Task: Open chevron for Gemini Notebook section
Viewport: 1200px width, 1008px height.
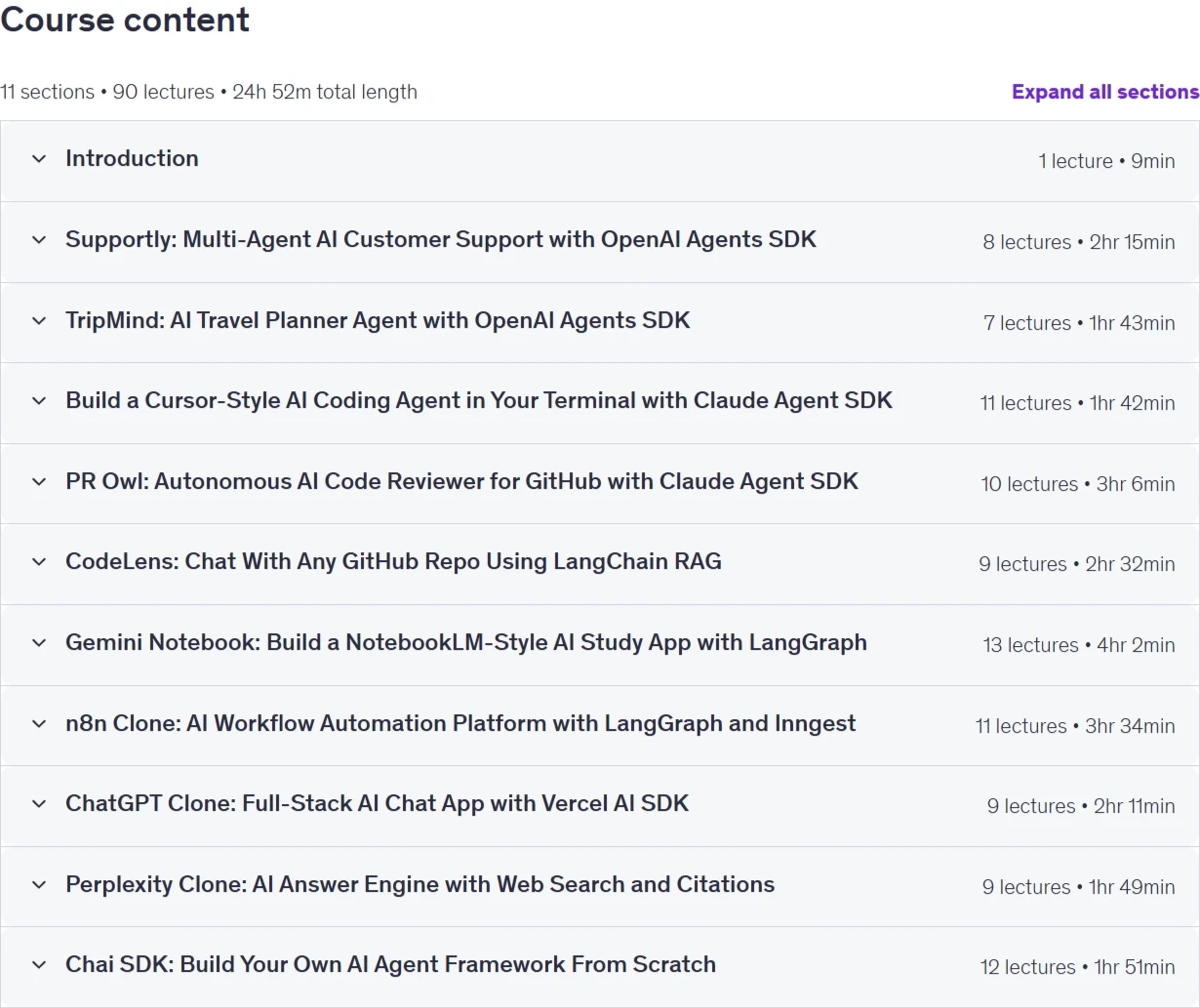Action: point(39,643)
